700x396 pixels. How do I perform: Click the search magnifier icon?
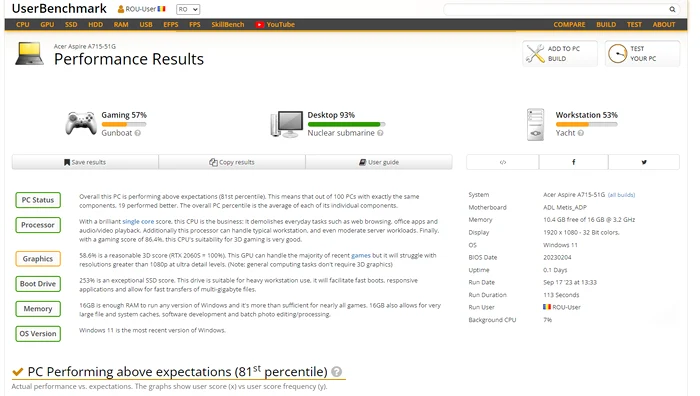pyautogui.click(x=672, y=9)
